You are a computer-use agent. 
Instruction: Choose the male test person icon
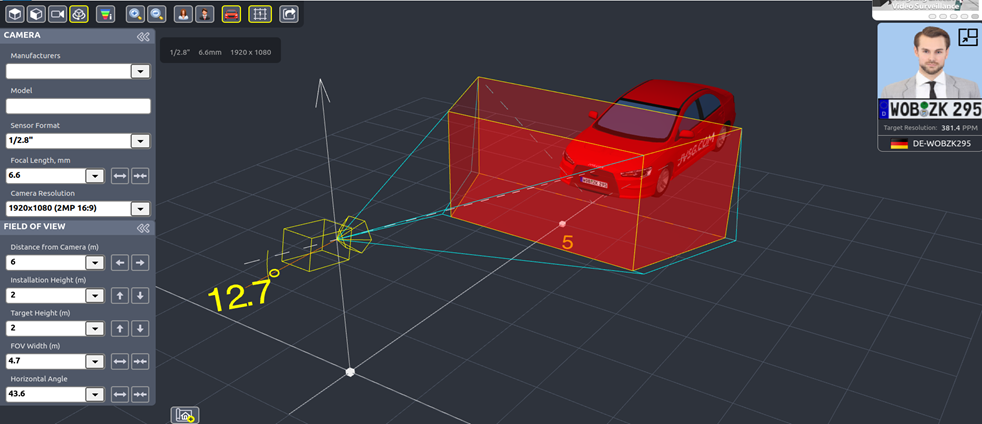tap(205, 14)
